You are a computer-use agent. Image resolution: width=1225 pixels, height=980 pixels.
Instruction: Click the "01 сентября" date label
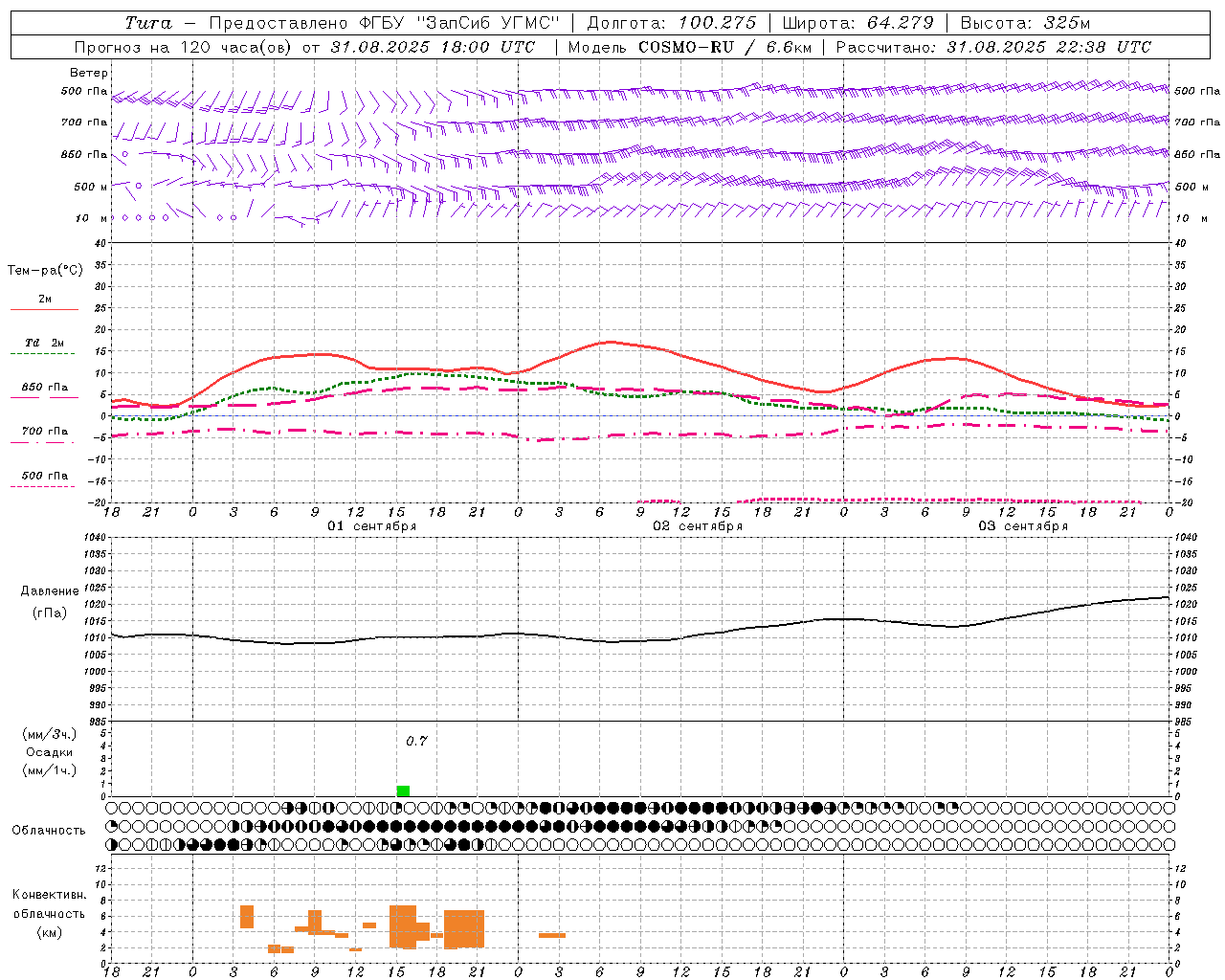(372, 526)
